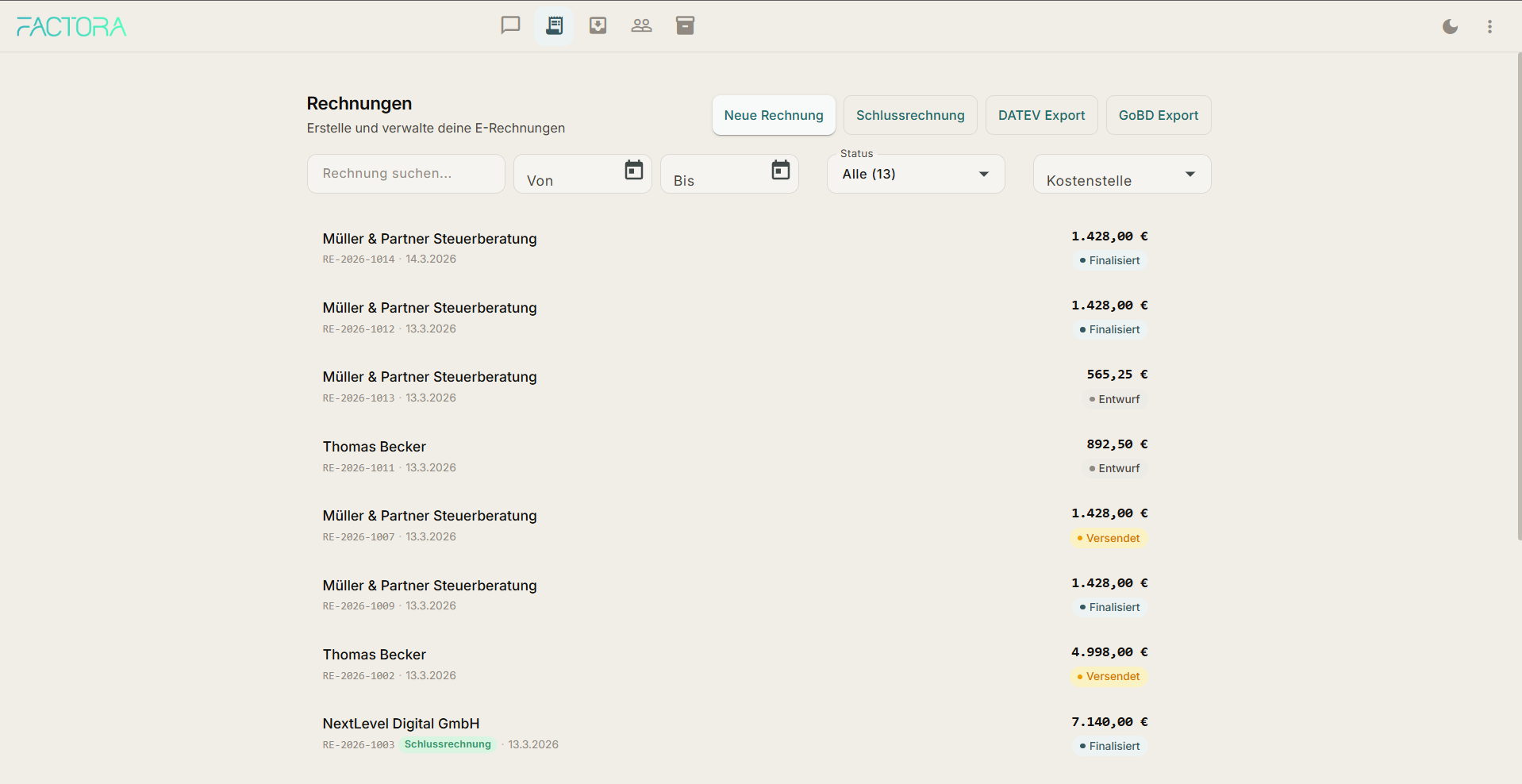Open the Von date calendar picker icon
1522x784 pixels.
[x=633, y=170]
